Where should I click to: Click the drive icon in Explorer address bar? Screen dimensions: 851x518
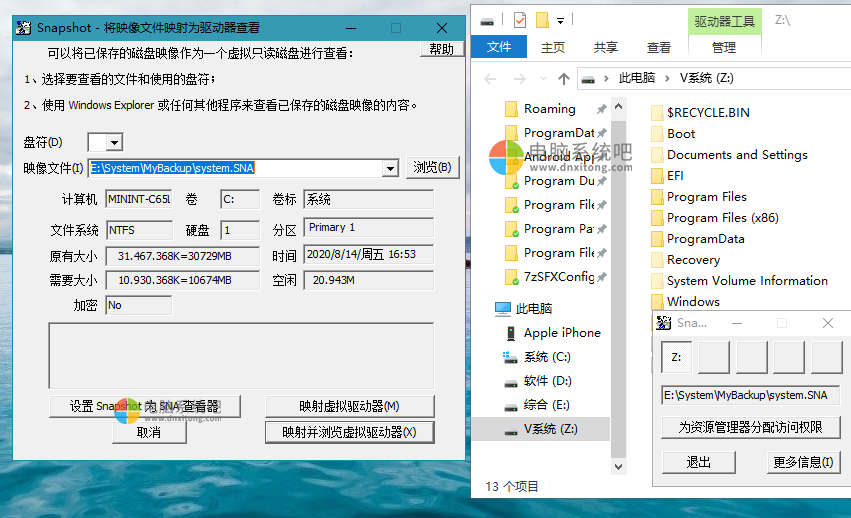point(588,79)
